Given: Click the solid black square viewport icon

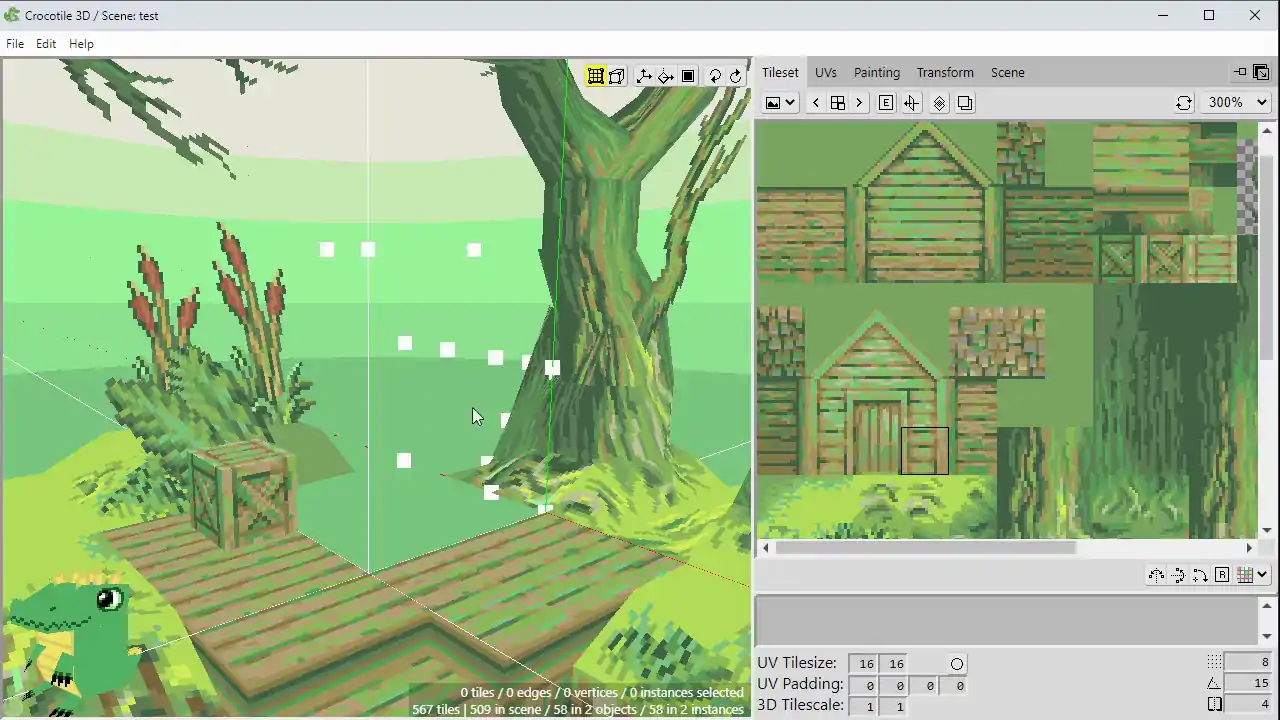Looking at the screenshot, I should click(x=688, y=76).
